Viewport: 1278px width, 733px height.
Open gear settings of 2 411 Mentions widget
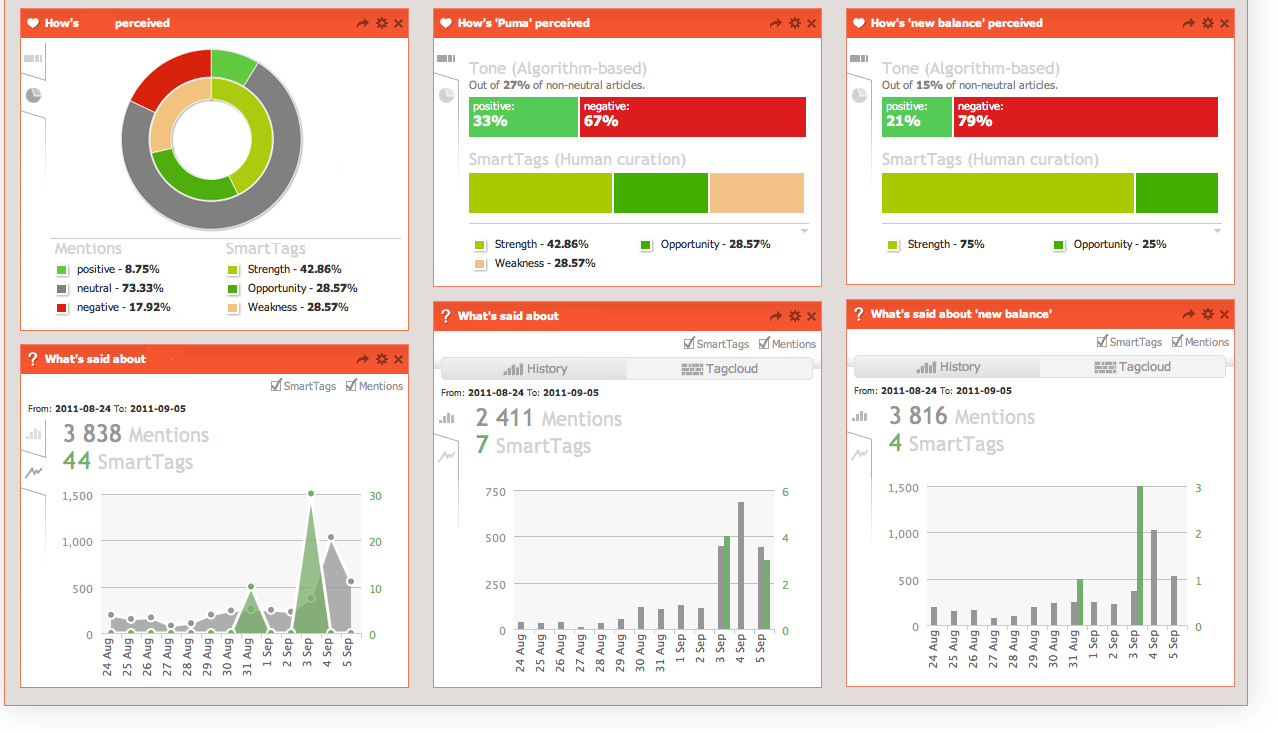[x=795, y=316]
